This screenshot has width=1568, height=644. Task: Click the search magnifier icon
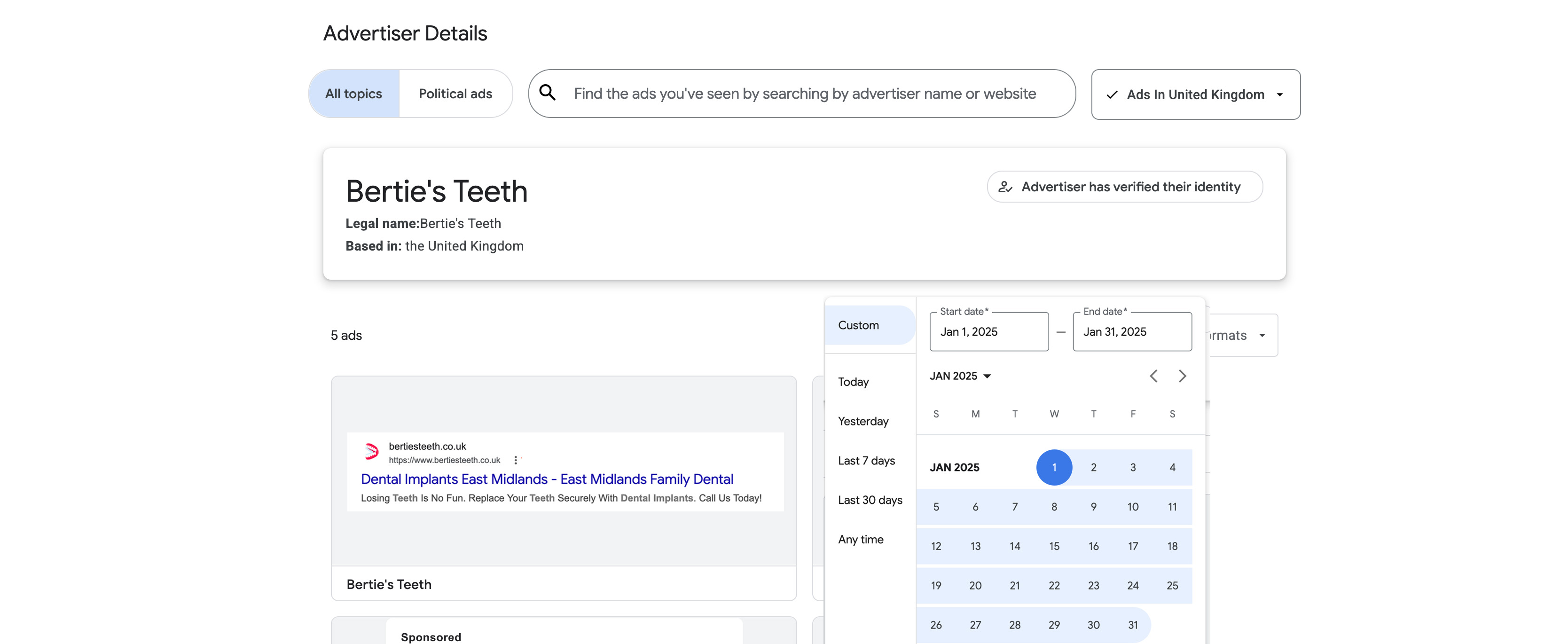tap(547, 93)
